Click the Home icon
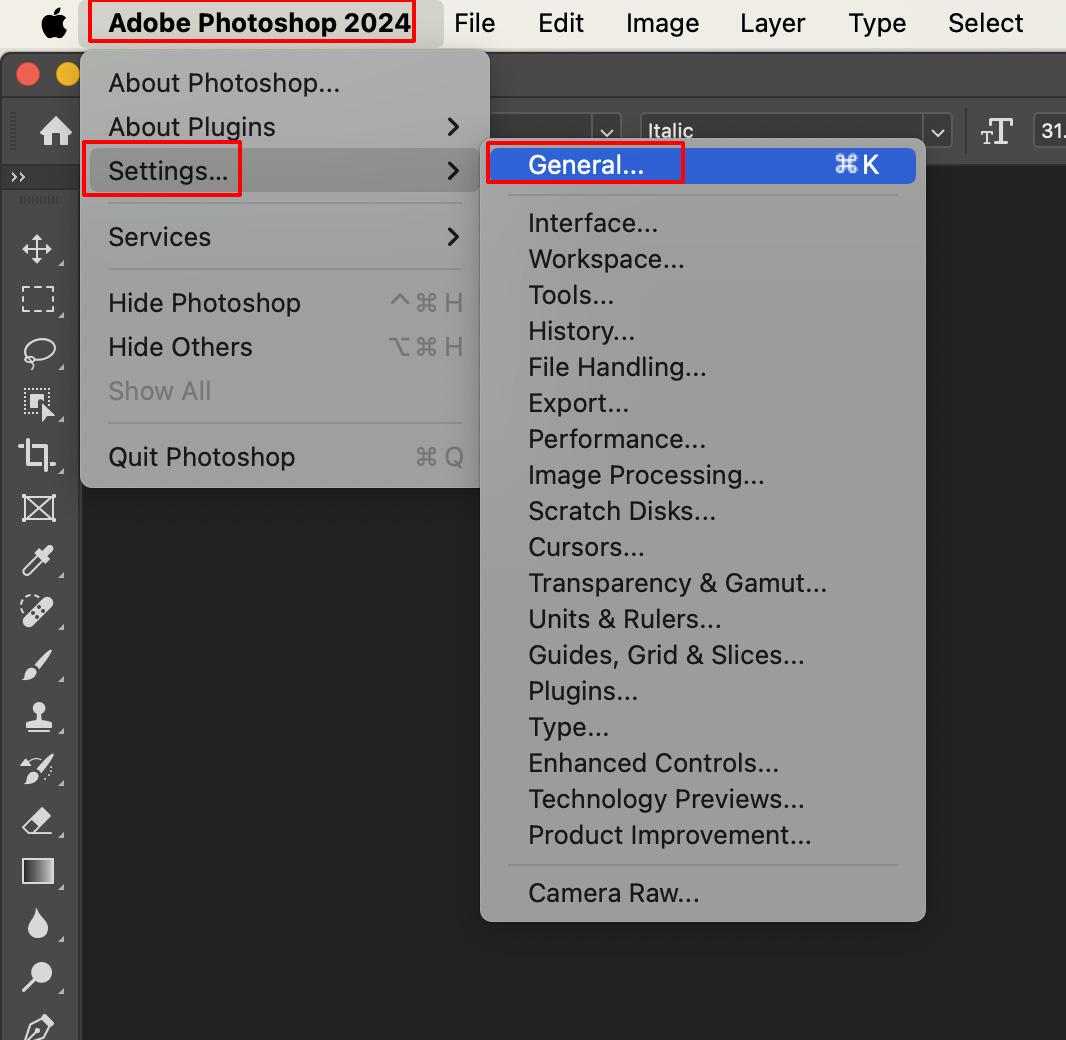Image resolution: width=1066 pixels, height=1040 pixels. 55,131
